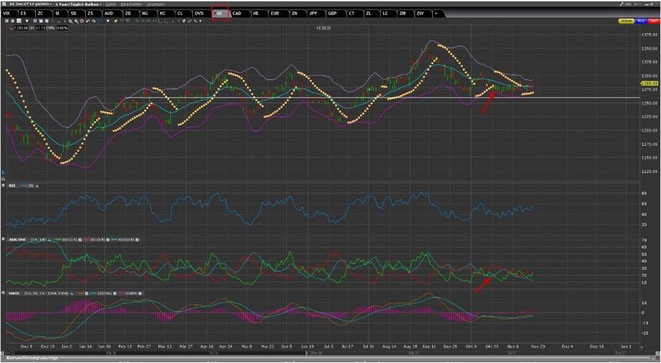Click the red Sell button
This screenshot has height=363, width=661.
(653, 21)
